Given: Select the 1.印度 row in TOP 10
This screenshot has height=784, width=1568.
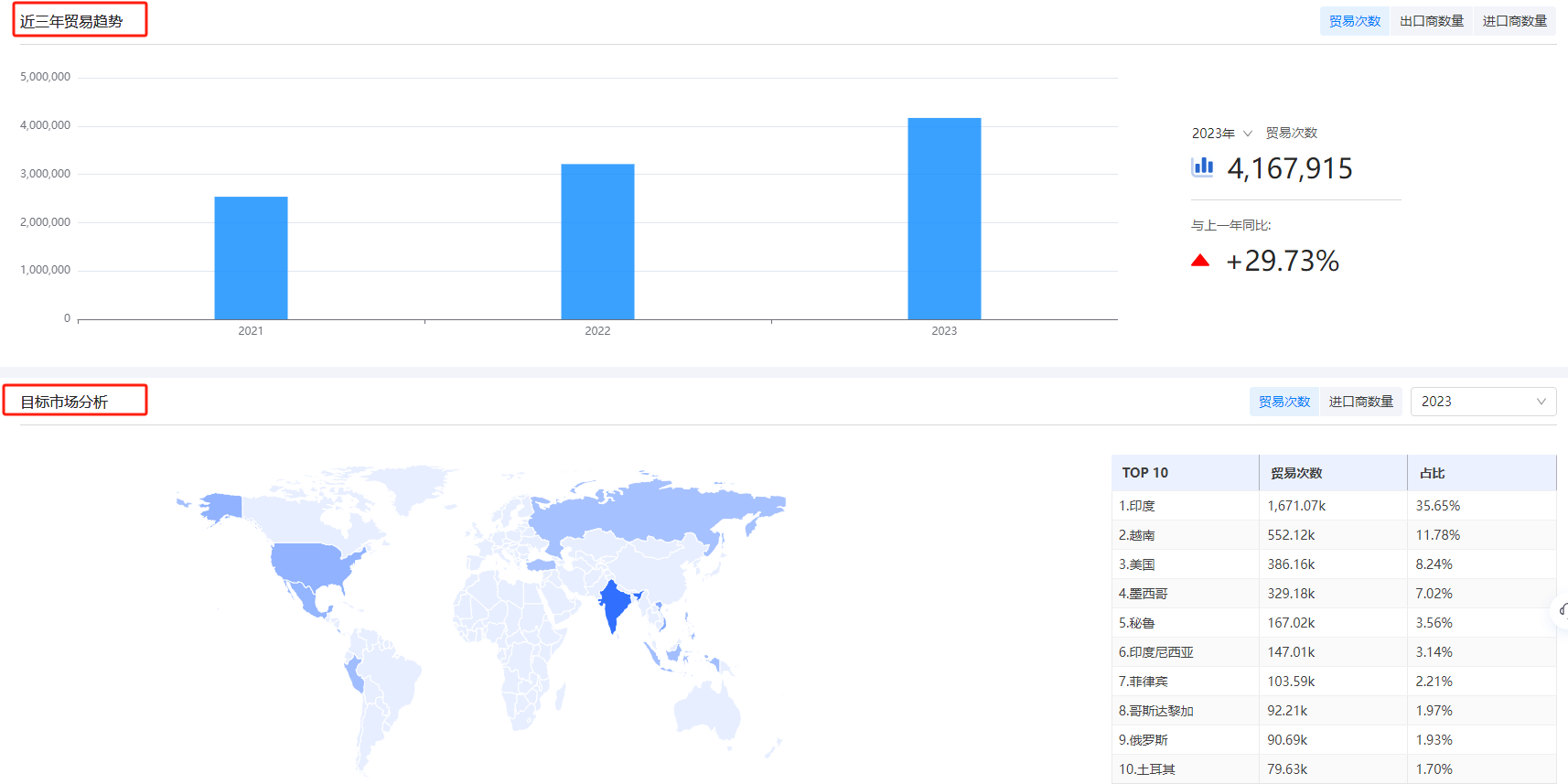Looking at the screenshot, I should [1333, 506].
